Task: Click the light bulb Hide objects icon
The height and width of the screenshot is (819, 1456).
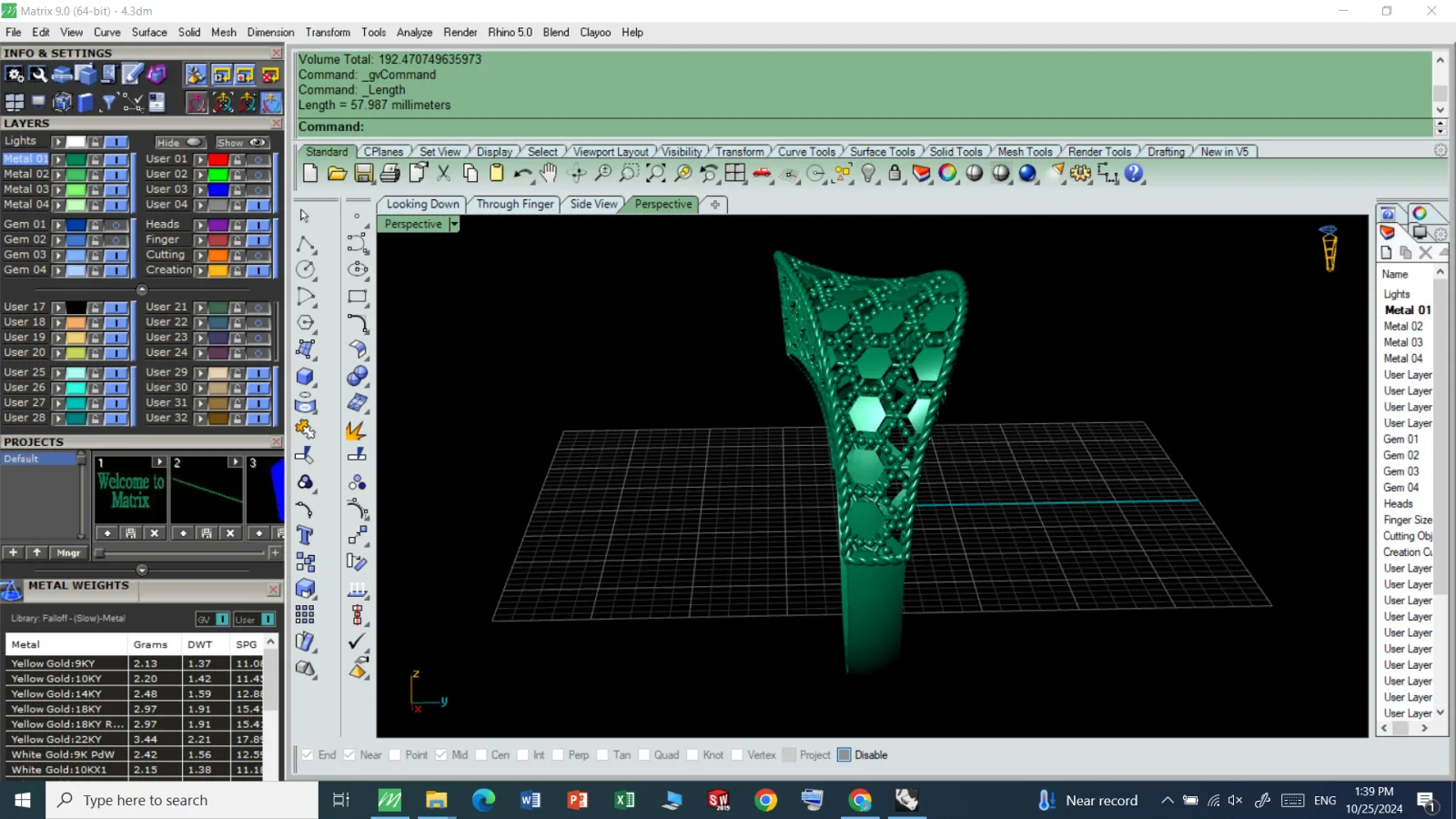Action: click(869, 173)
